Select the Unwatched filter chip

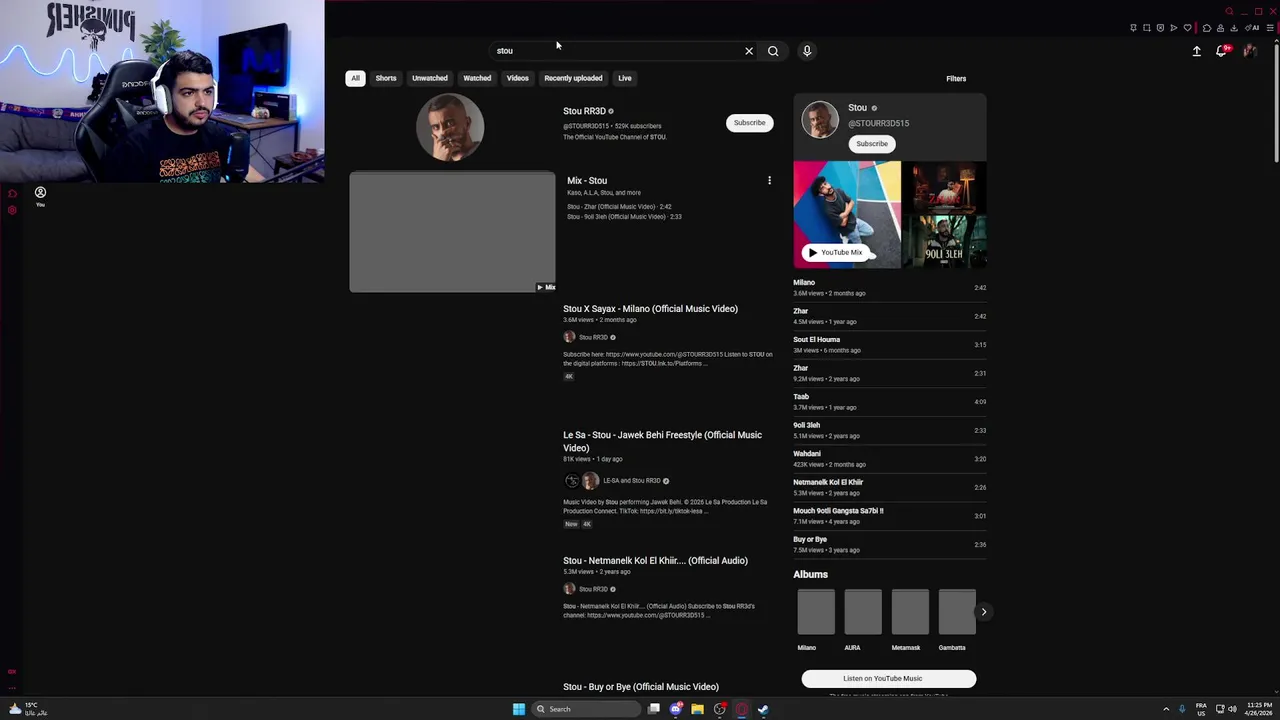[430, 78]
